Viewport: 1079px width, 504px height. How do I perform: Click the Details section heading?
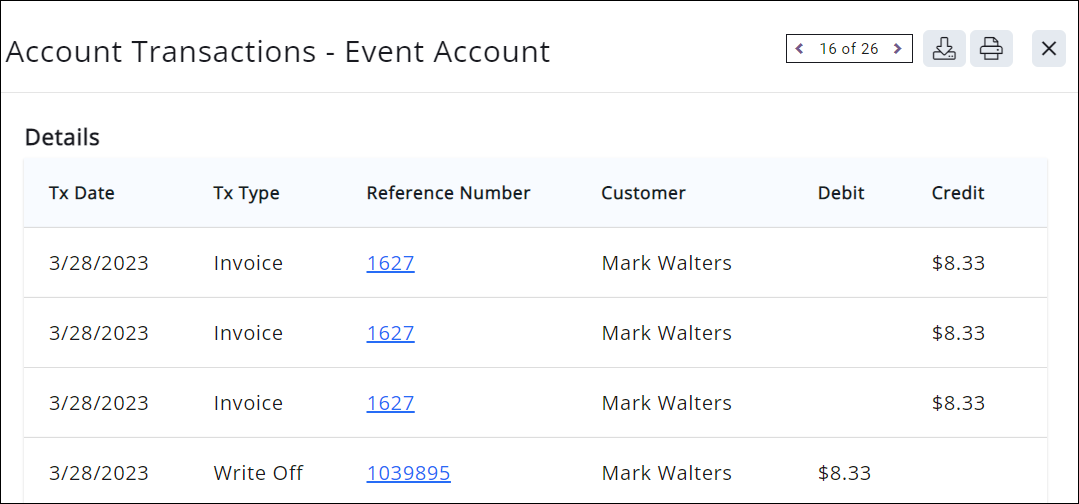[x=62, y=137]
